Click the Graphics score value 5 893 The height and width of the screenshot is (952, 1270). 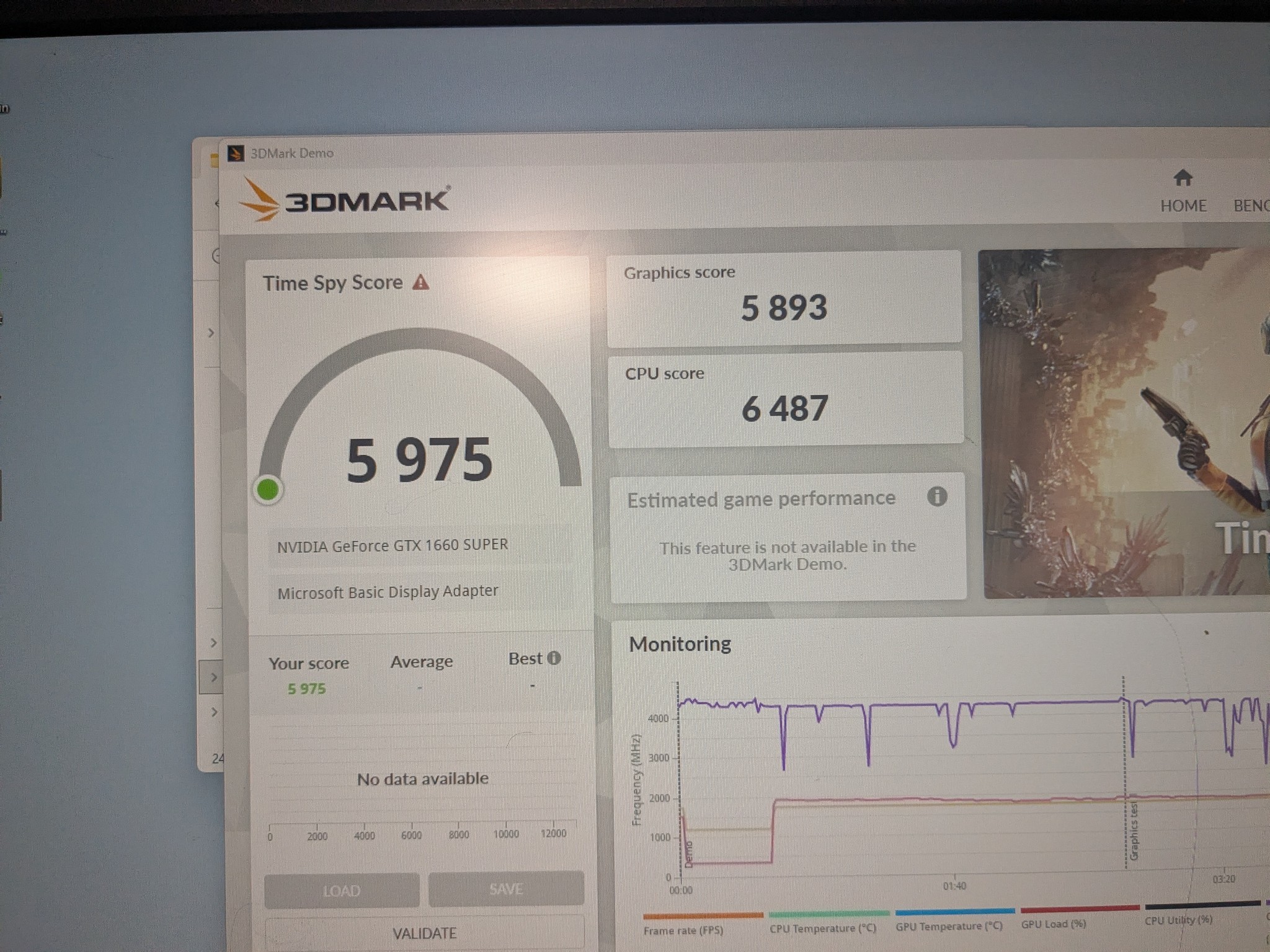point(784,308)
